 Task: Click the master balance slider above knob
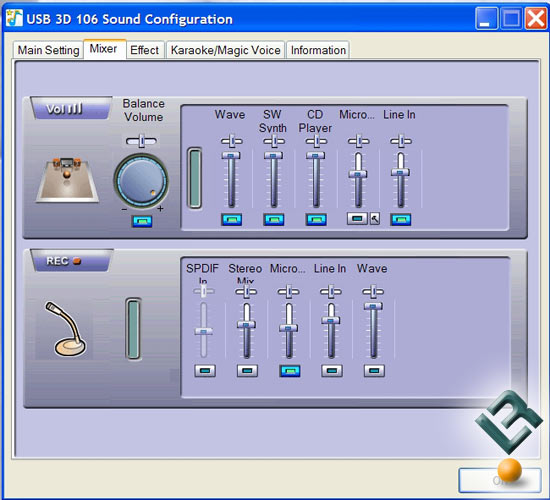(141, 141)
